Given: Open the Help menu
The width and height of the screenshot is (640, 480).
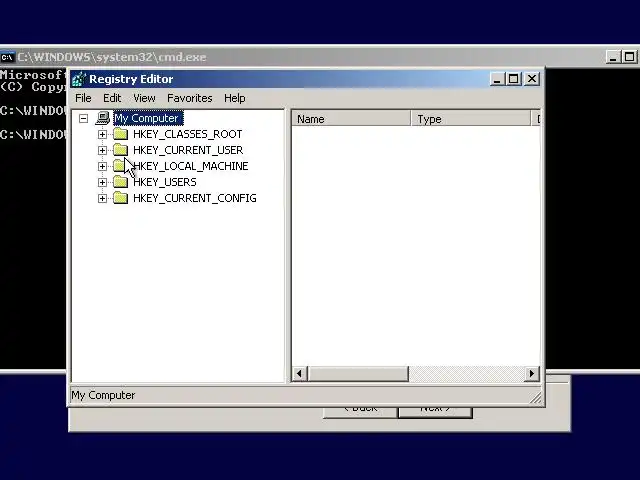Looking at the screenshot, I should coord(235,98).
